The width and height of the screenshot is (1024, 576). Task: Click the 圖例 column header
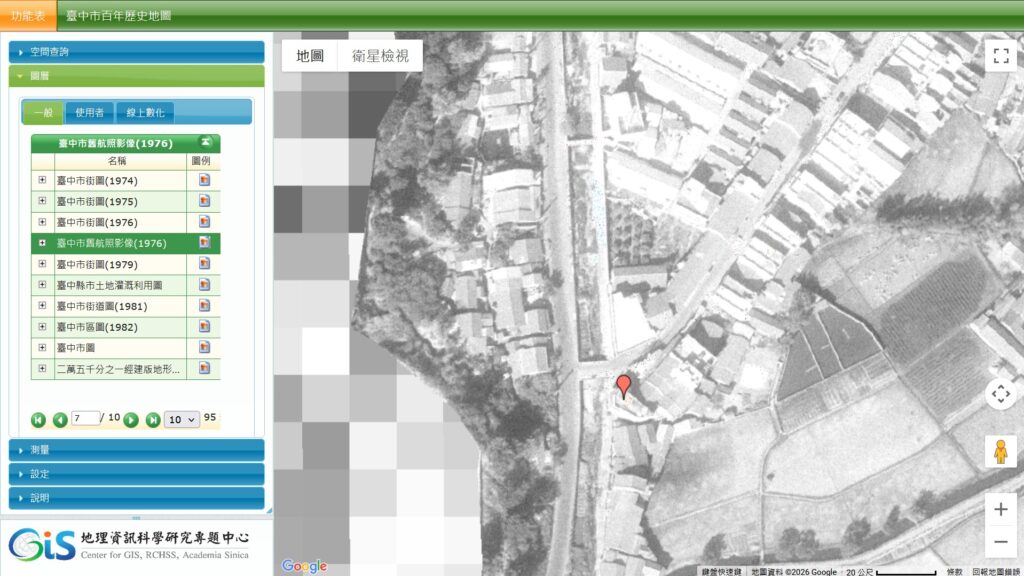[x=201, y=161]
